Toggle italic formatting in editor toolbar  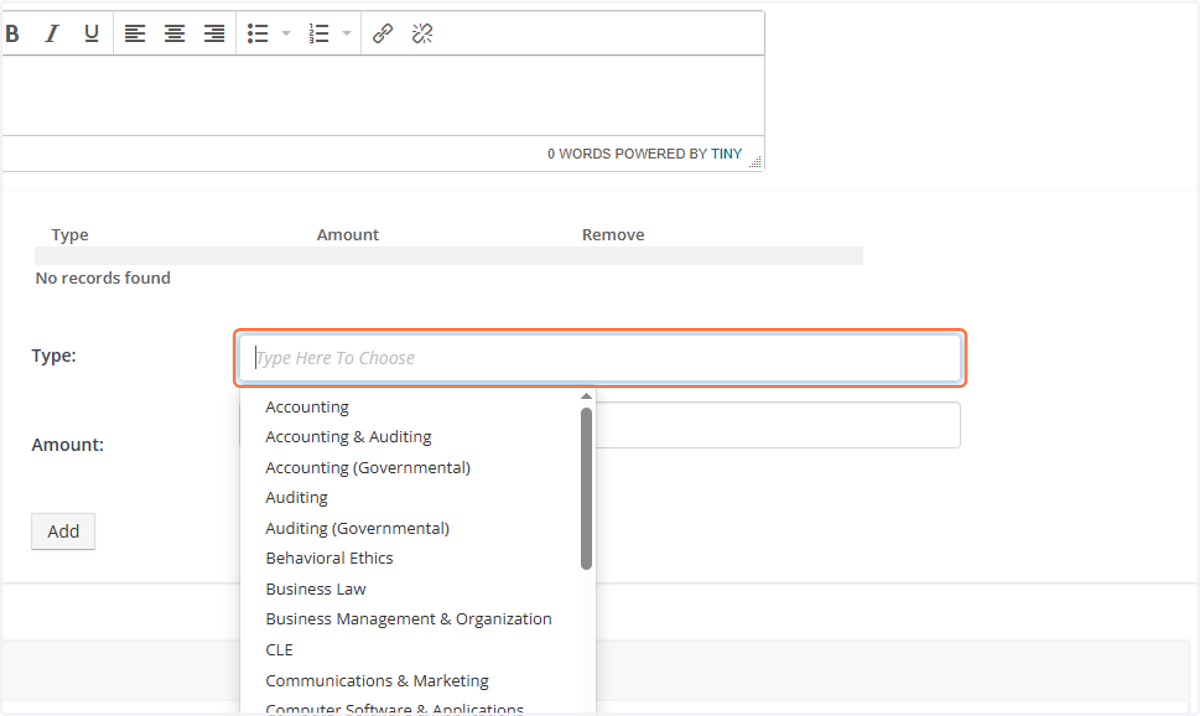[x=52, y=34]
